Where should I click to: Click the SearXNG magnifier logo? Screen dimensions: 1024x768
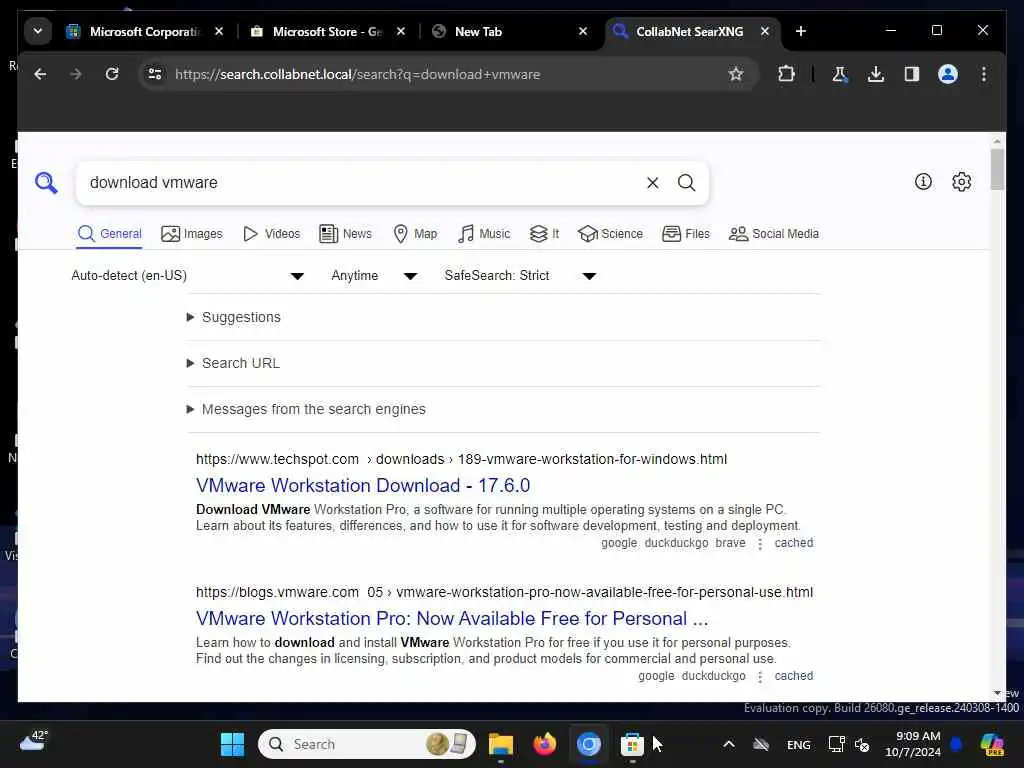tap(46, 183)
